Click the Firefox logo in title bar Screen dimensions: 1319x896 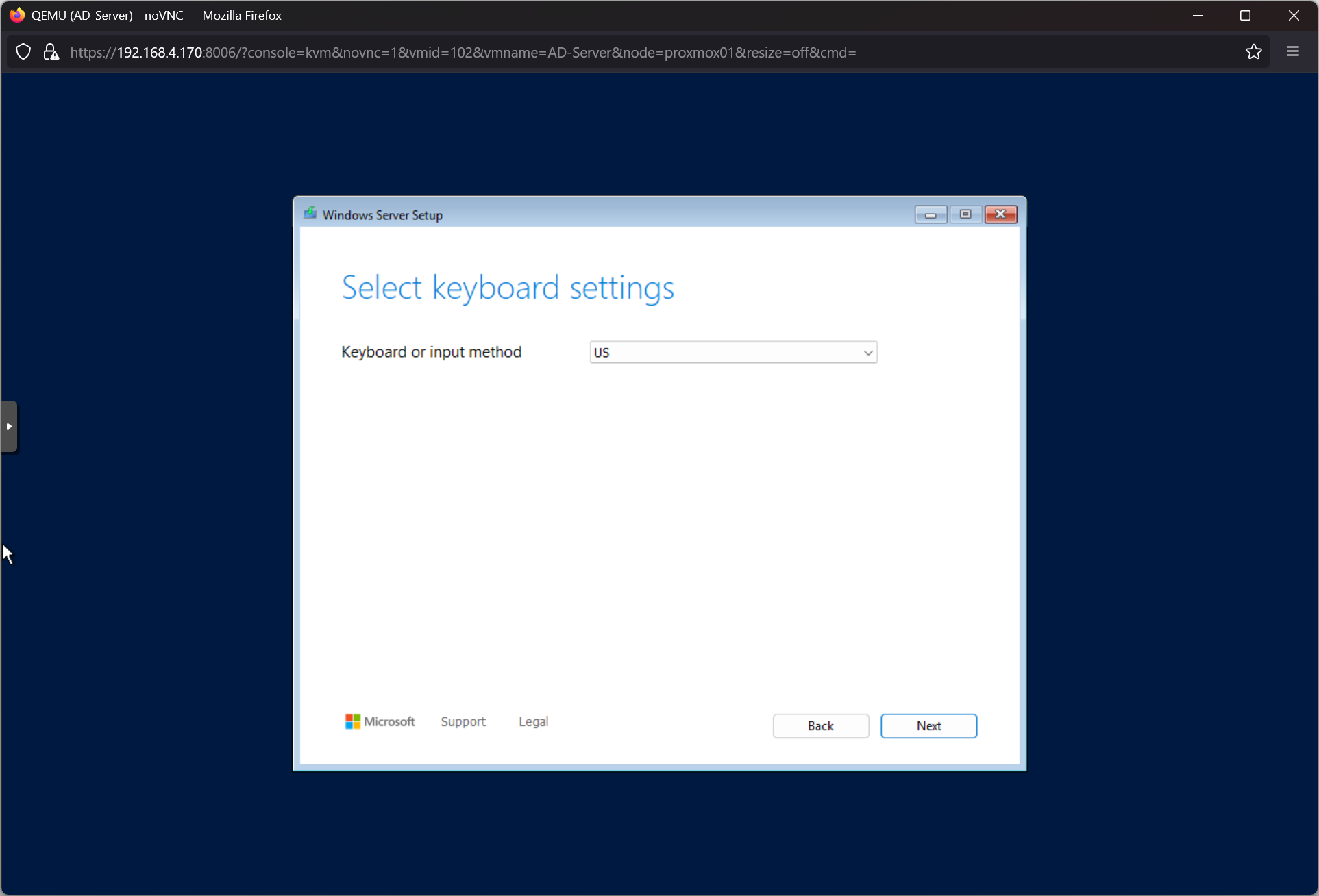point(16,15)
